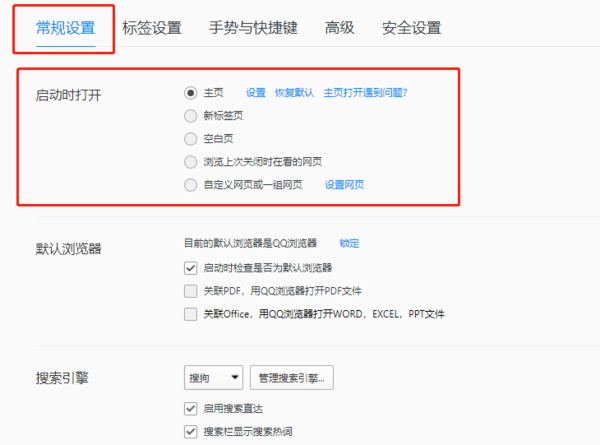The image size is (600, 445).
Task: Click the 设置网页 link
Action: [x=344, y=185]
